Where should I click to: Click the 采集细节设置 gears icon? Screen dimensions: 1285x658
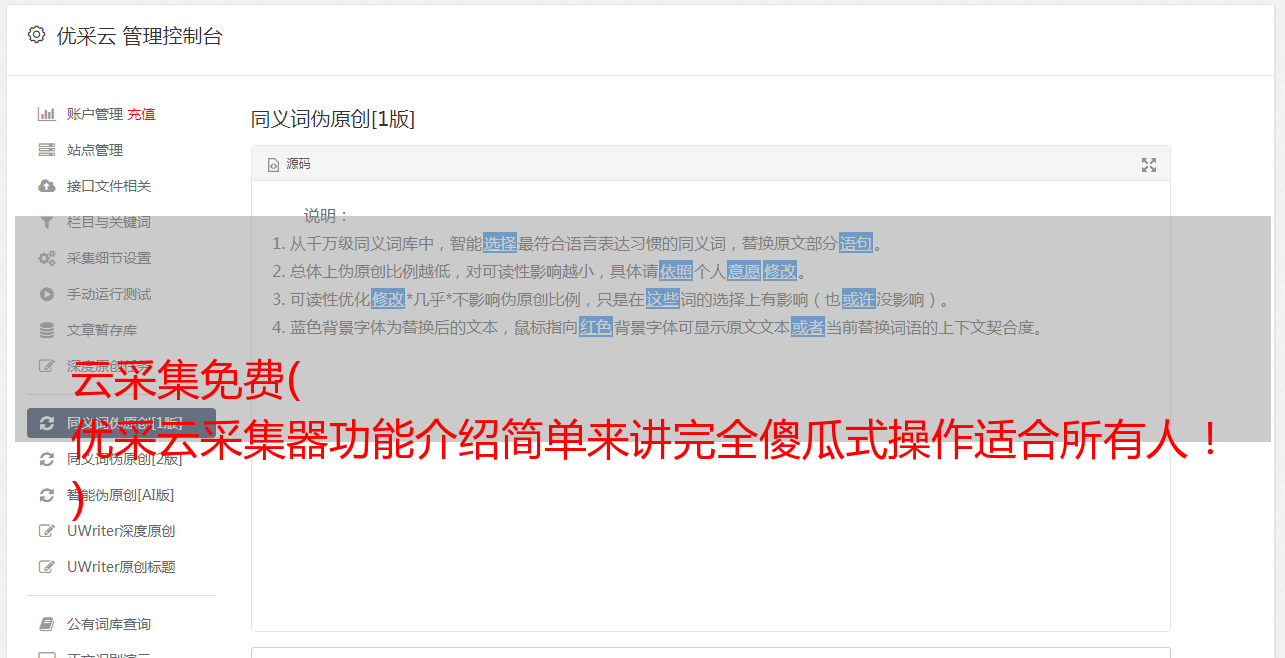(x=46, y=258)
